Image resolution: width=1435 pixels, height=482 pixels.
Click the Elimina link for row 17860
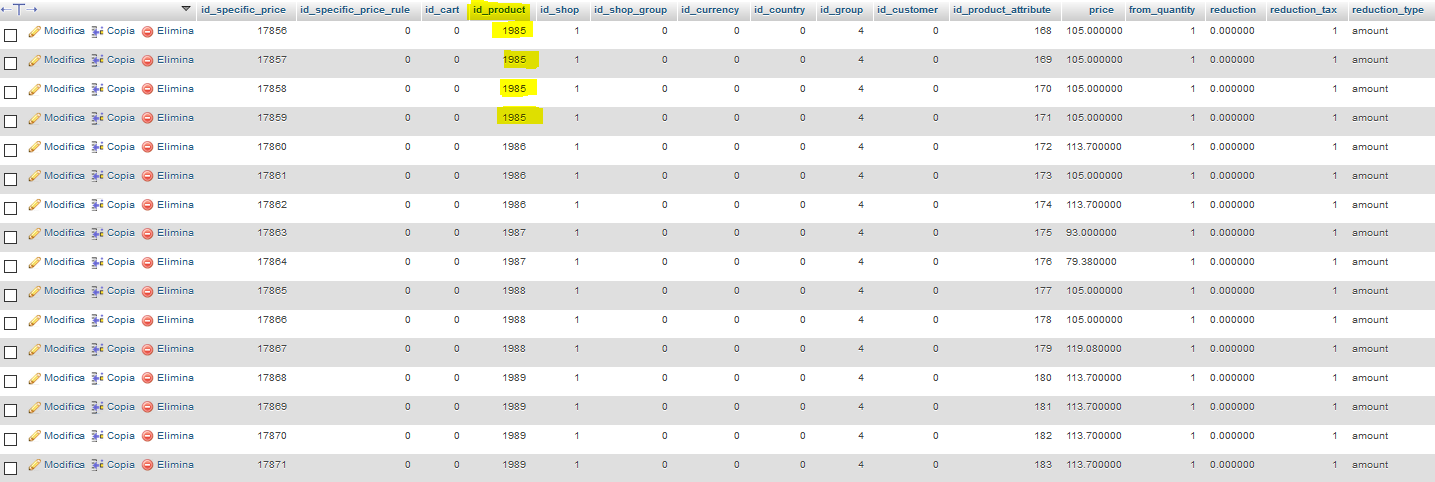click(x=175, y=147)
